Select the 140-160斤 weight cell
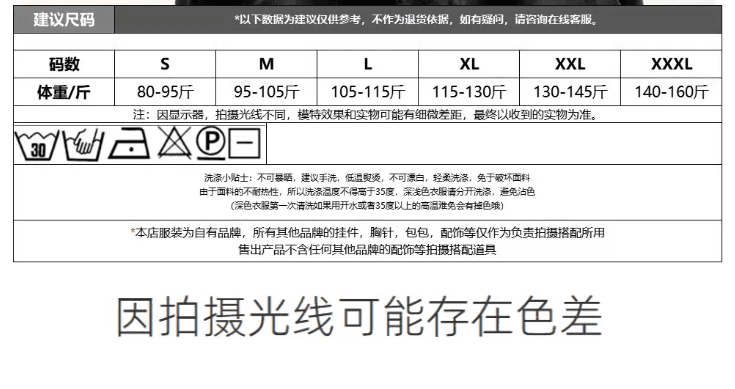 coord(672,92)
